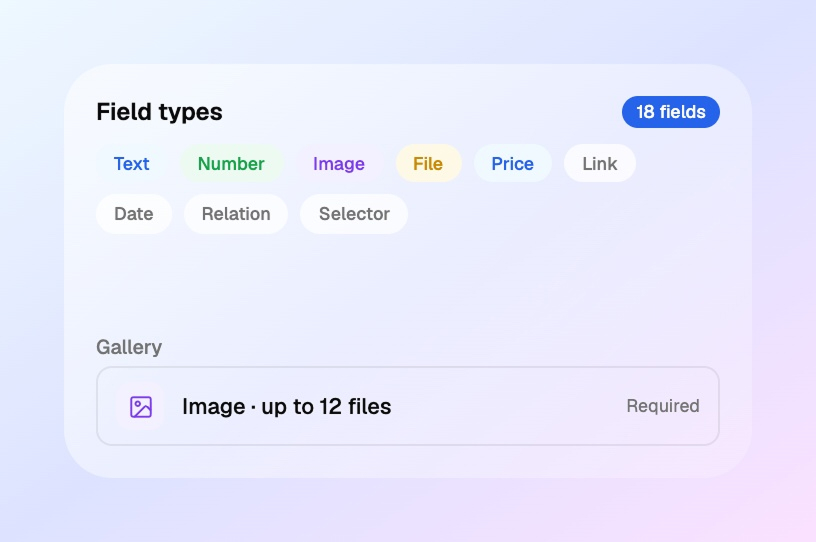Viewport: 816px width, 542px height.
Task: Click the Gallery image icon
Action: click(x=141, y=407)
